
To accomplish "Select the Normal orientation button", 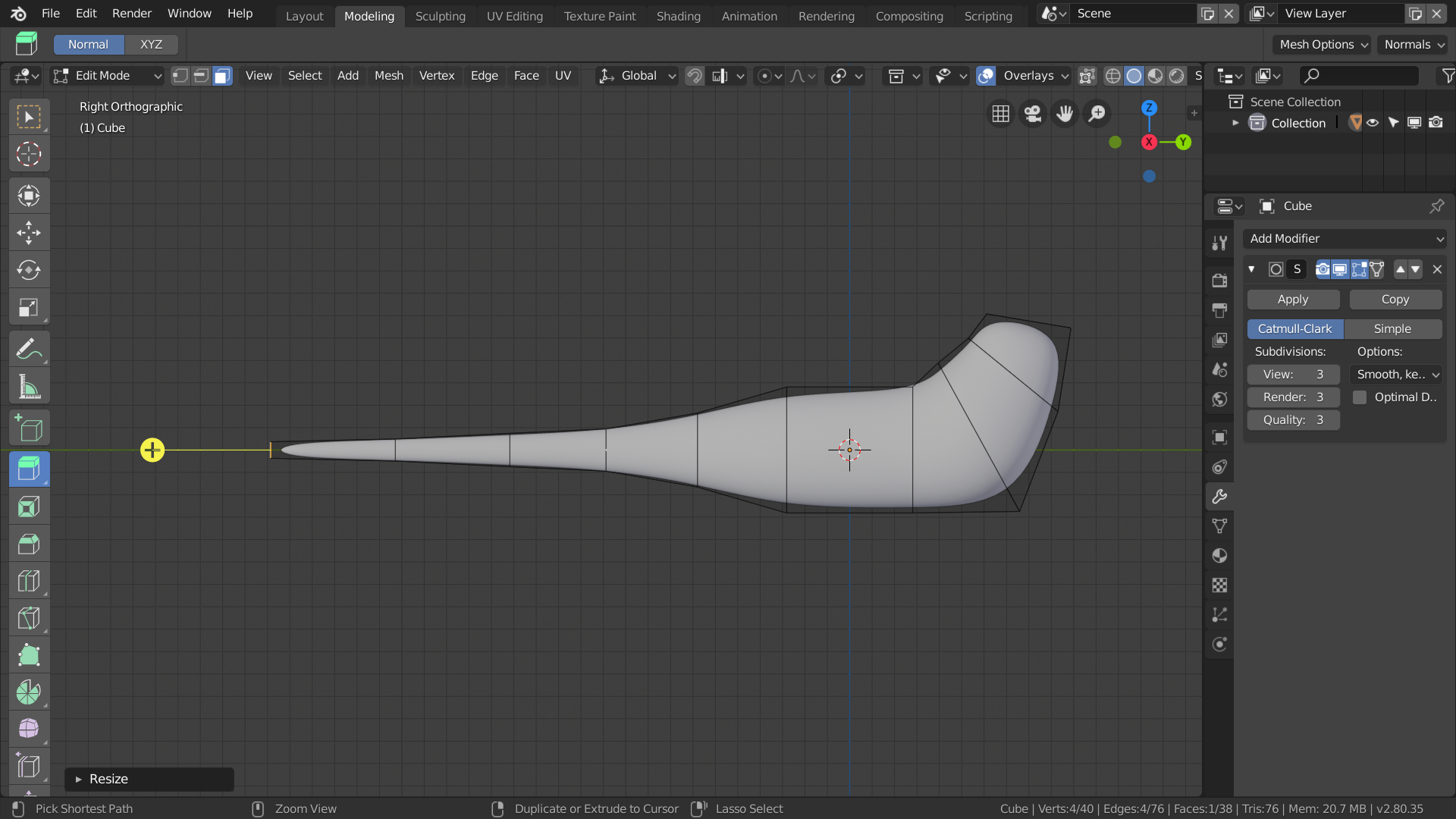I will 89,45.
